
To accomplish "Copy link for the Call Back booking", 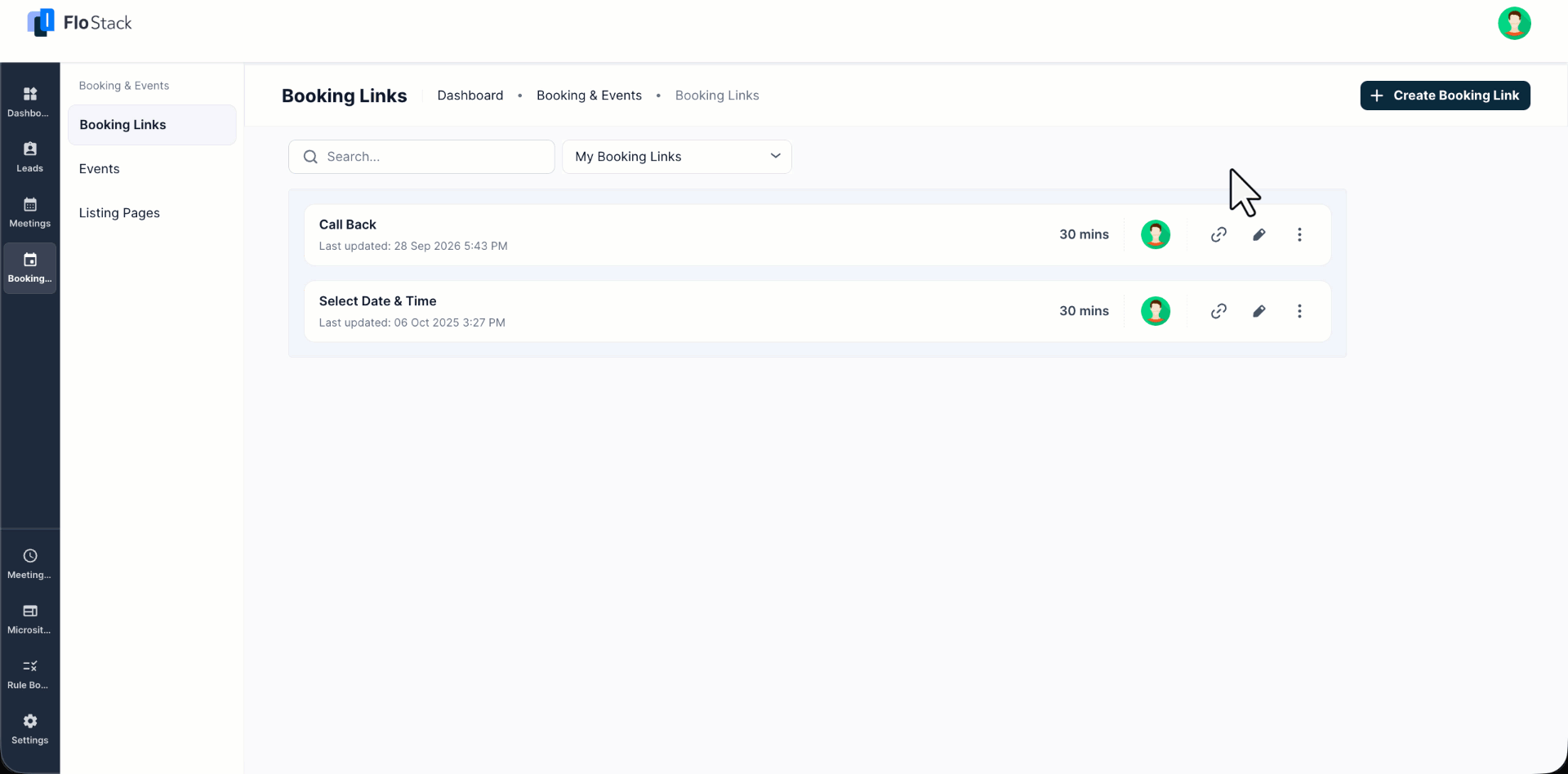I will [x=1218, y=234].
